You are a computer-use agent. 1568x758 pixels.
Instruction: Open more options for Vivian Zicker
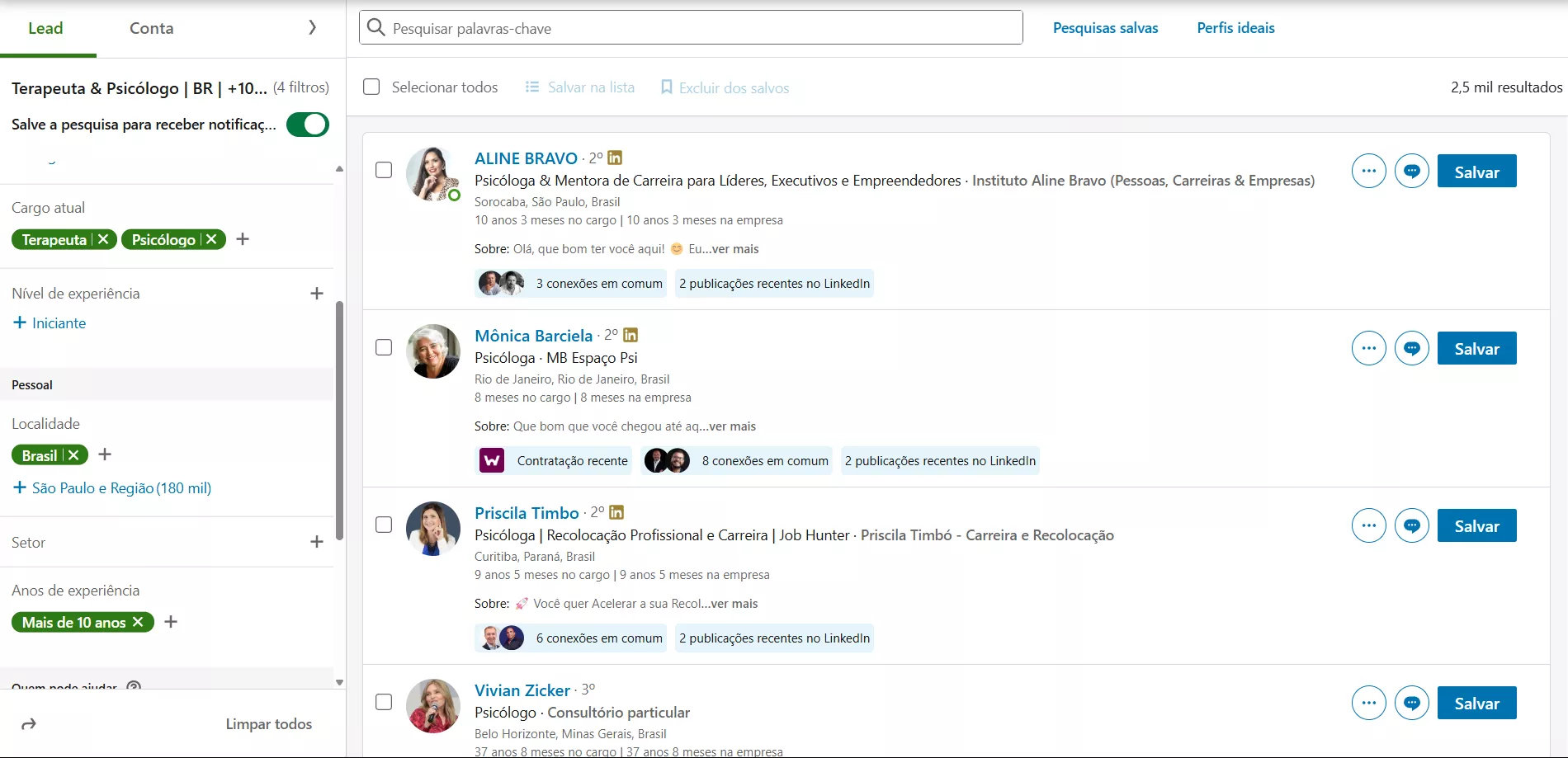[1368, 704]
